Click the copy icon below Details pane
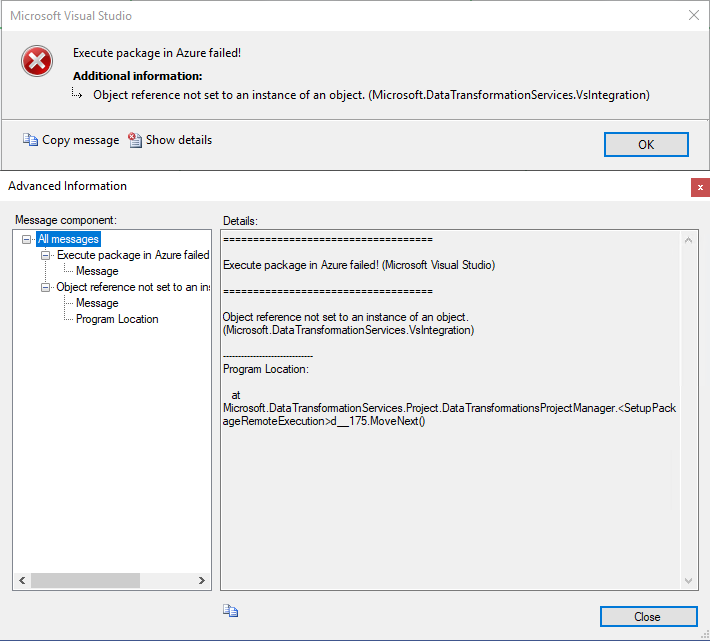The image size is (710, 641). pos(230,611)
